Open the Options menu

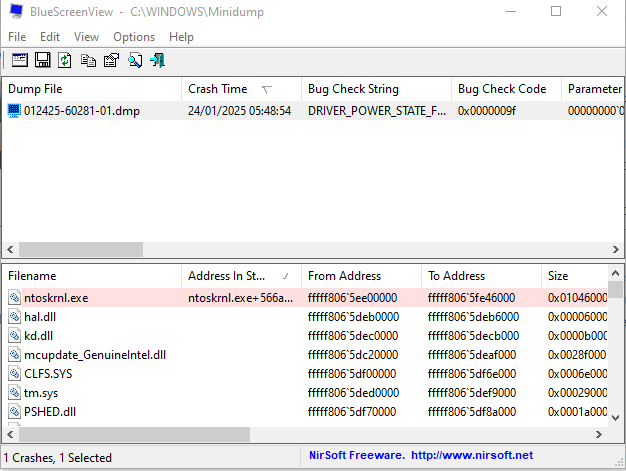[134, 37]
